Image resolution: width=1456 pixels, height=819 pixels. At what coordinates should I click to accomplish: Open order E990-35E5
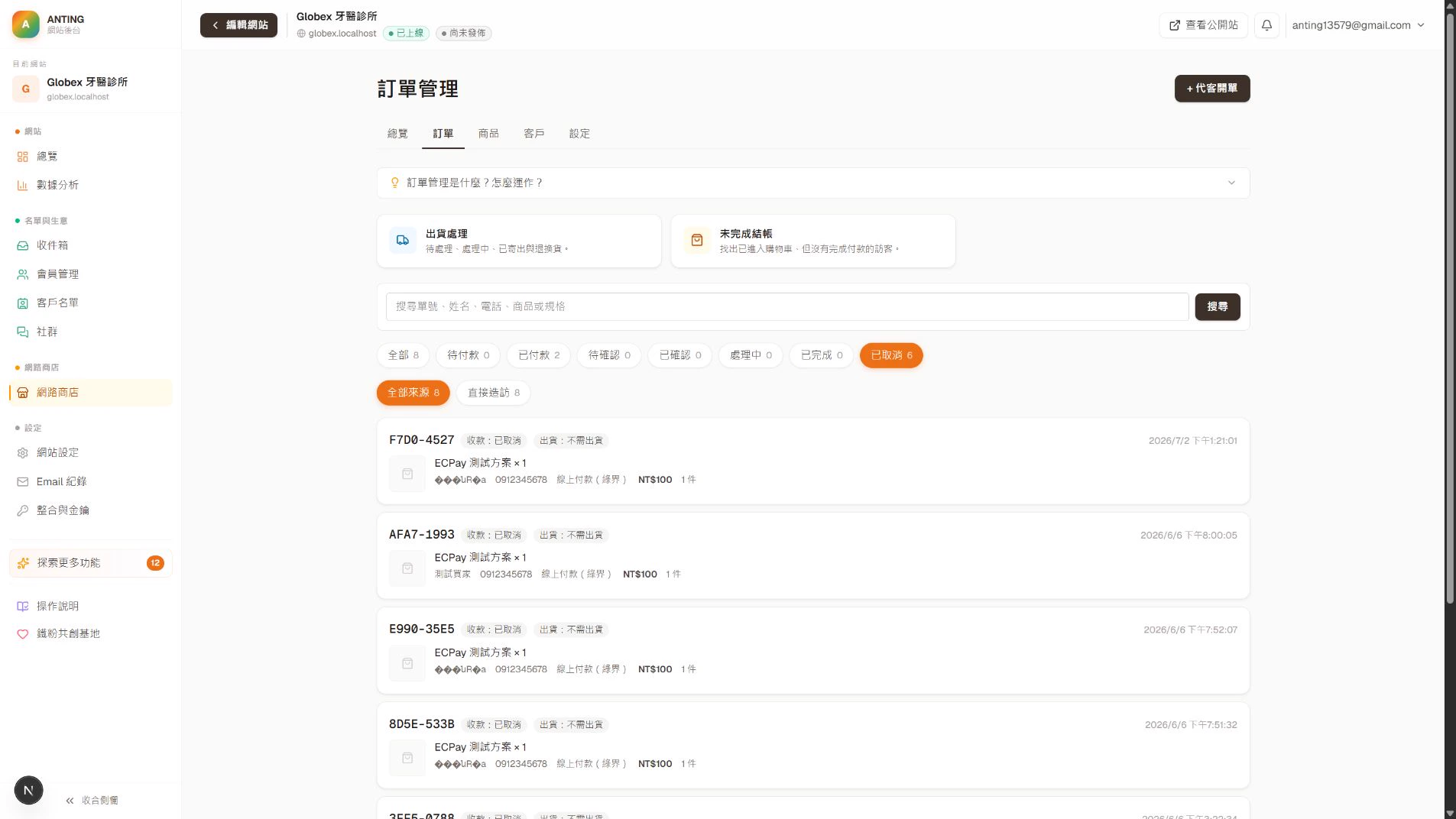(813, 650)
